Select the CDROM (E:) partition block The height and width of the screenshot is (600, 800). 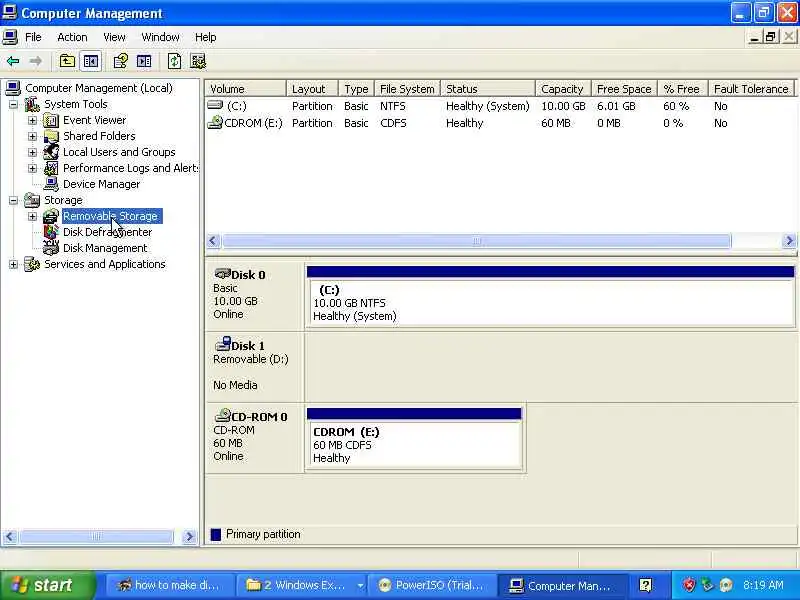(x=414, y=438)
